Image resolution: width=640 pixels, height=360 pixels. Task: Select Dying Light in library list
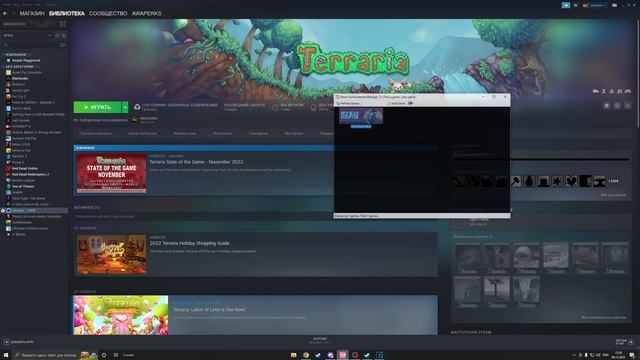pyautogui.click(x=20, y=91)
